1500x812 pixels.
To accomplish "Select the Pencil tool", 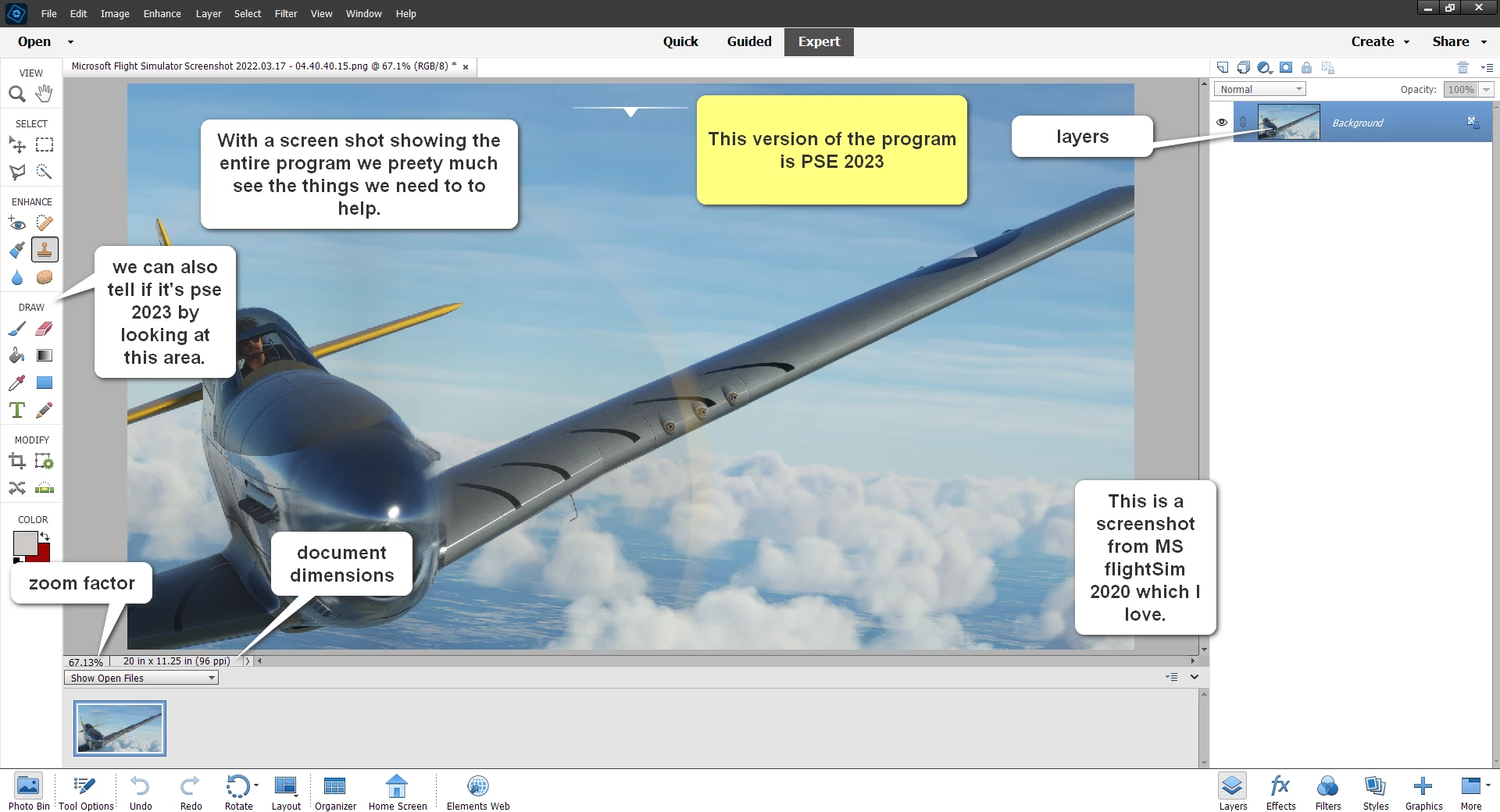I will (45, 410).
